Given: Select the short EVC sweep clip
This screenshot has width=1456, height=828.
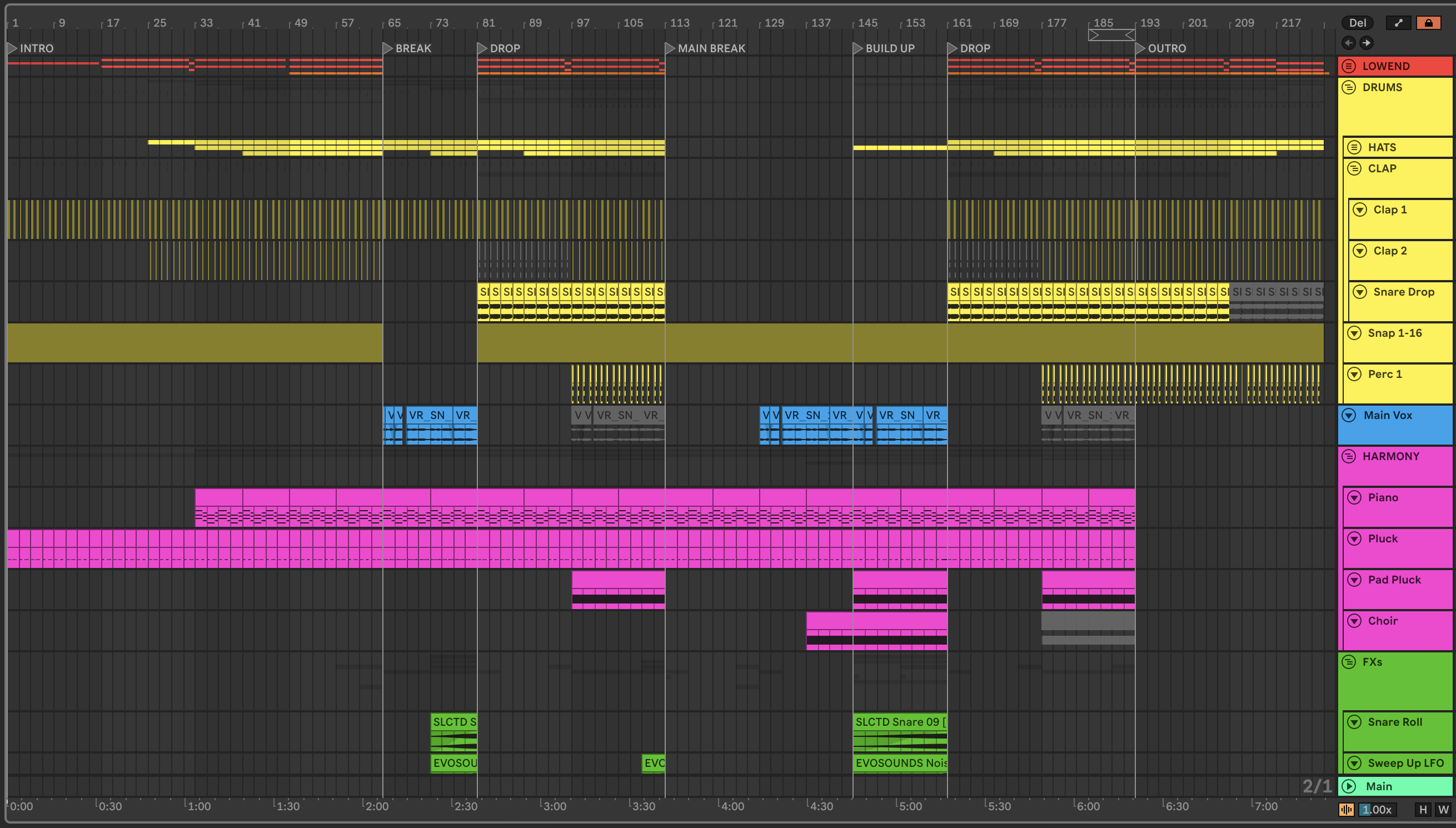Looking at the screenshot, I should point(653,763).
